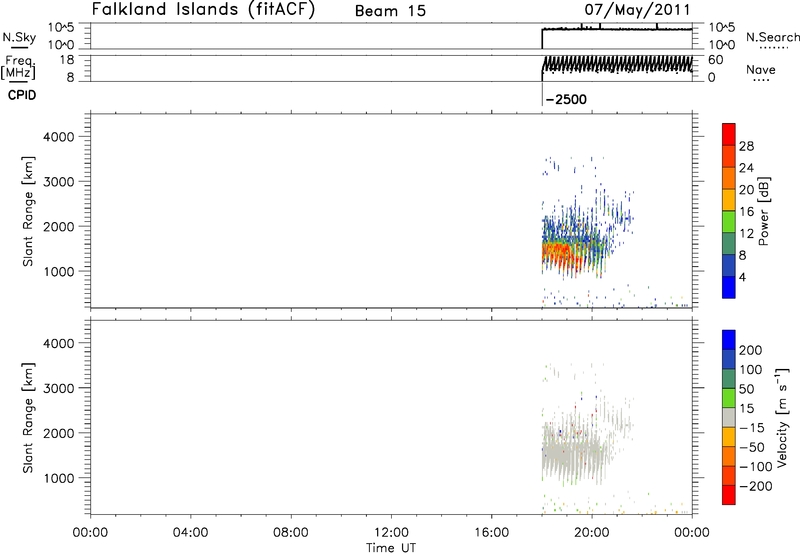Image resolution: width=800 pixels, height=554 pixels.
Task: Click the 'N.Sky' legend label
Action: (19, 37)
